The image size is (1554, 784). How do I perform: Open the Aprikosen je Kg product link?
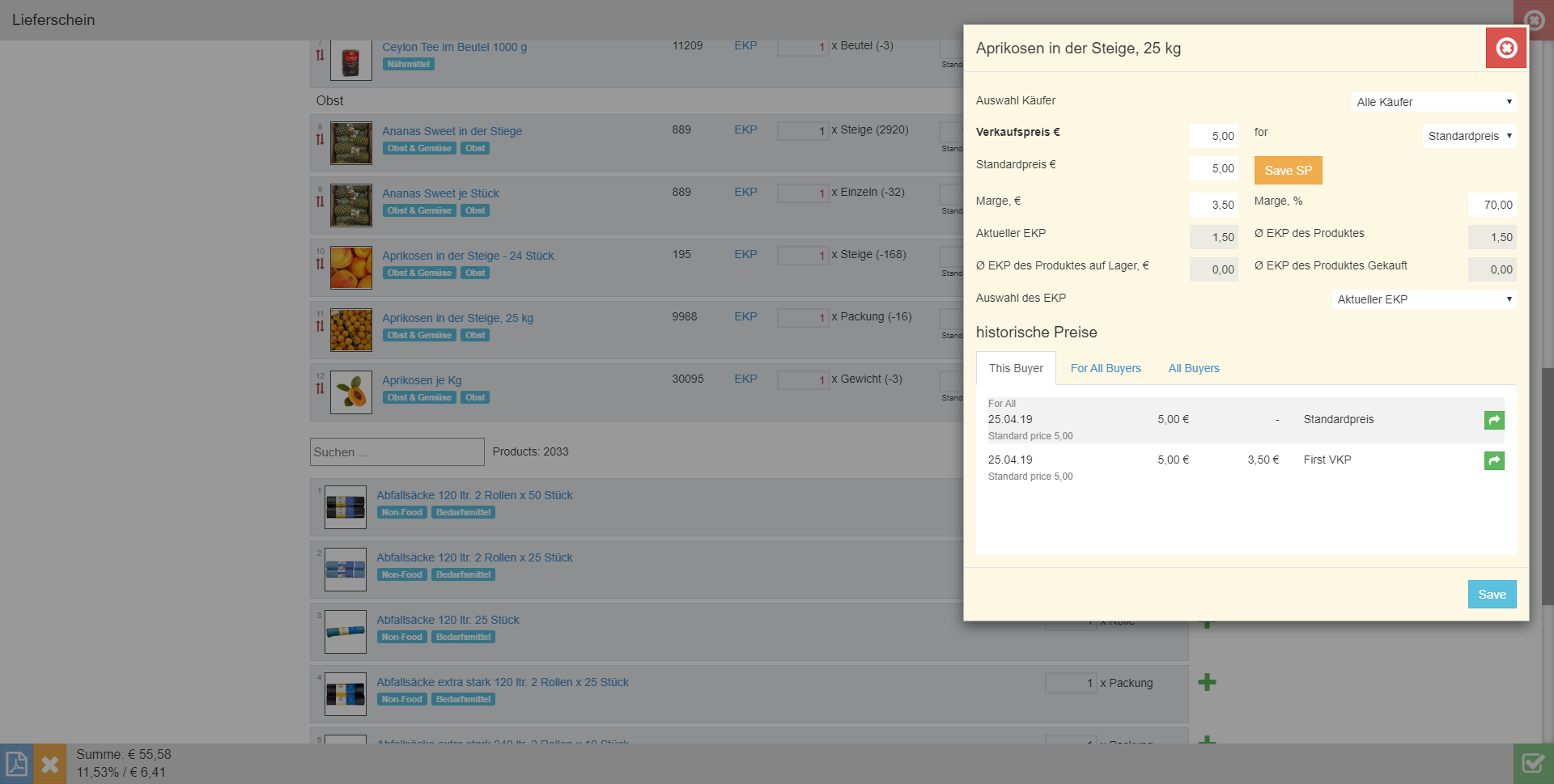coord(422,380)
